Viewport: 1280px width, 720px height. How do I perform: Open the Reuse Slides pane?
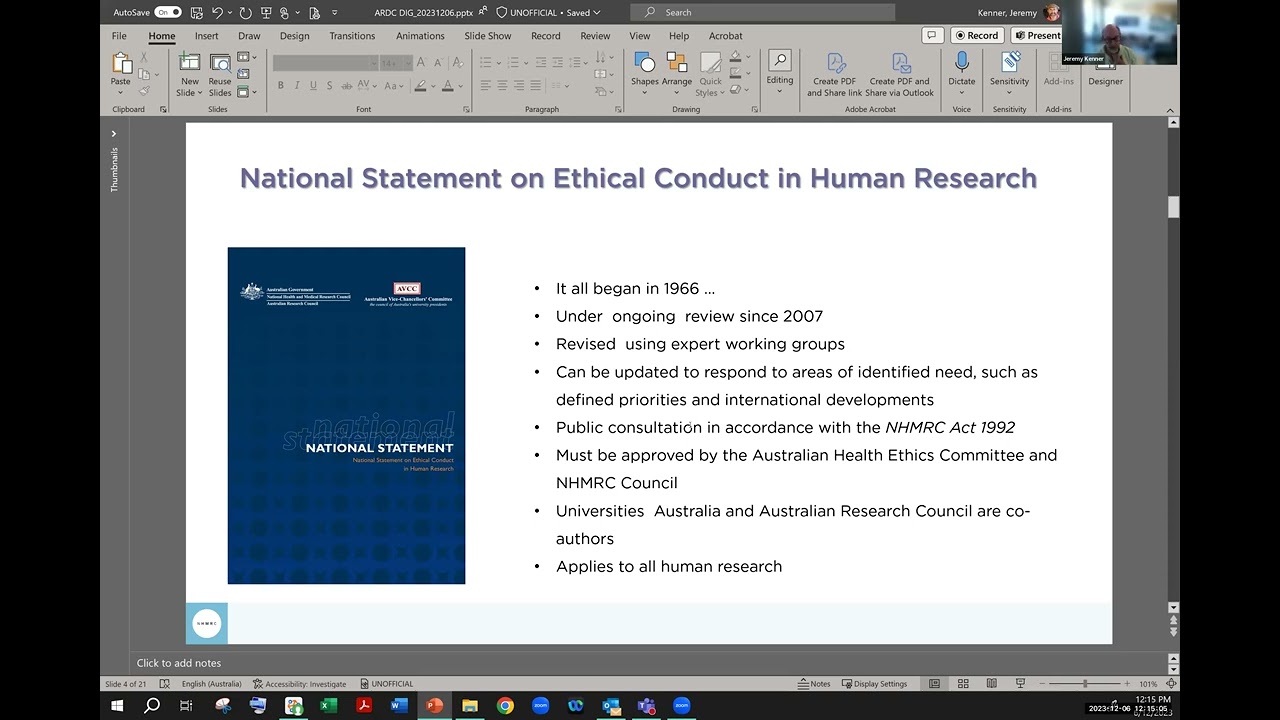coord(220,73)
